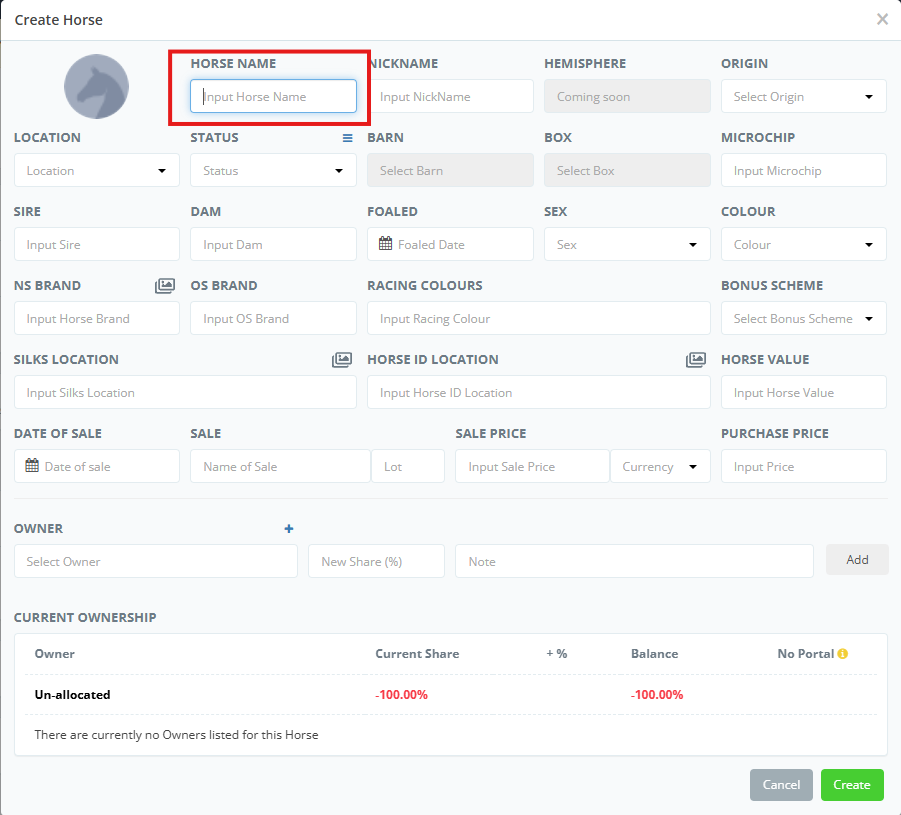This screenshot has height=815, width=901.
Task: Click the Foaled Date field
Action: click(450, 245)
